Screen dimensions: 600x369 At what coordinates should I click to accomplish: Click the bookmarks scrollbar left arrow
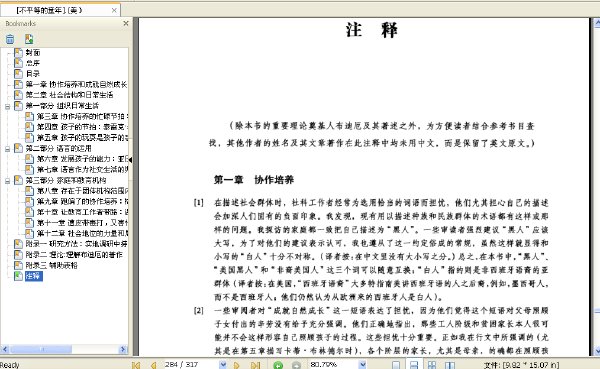pos(5,349)
